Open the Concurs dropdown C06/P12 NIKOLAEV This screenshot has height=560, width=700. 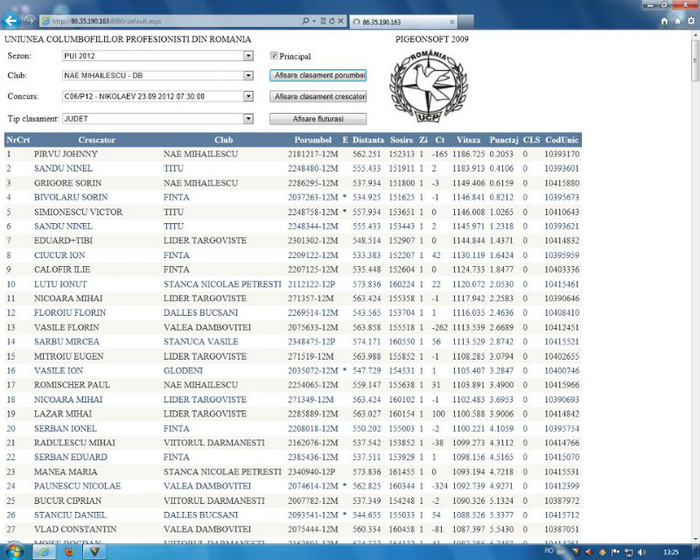click(x=158, y=96)
